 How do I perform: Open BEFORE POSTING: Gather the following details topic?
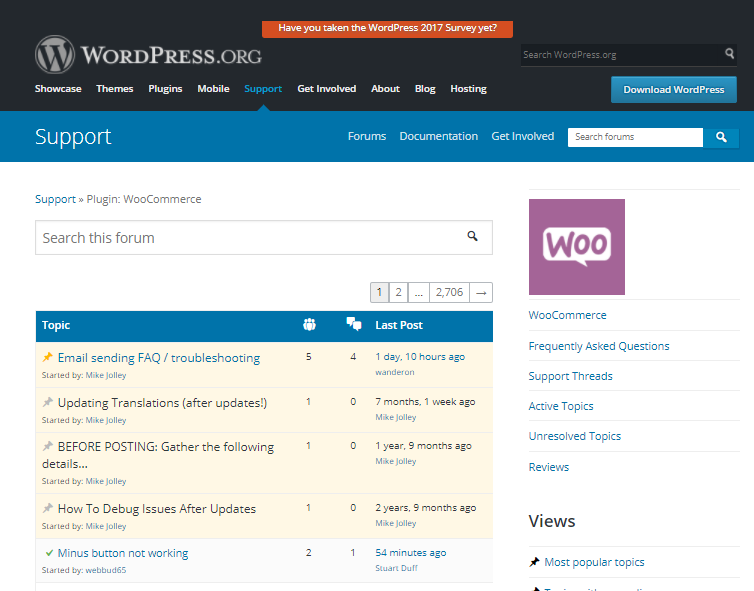[158, 455]
